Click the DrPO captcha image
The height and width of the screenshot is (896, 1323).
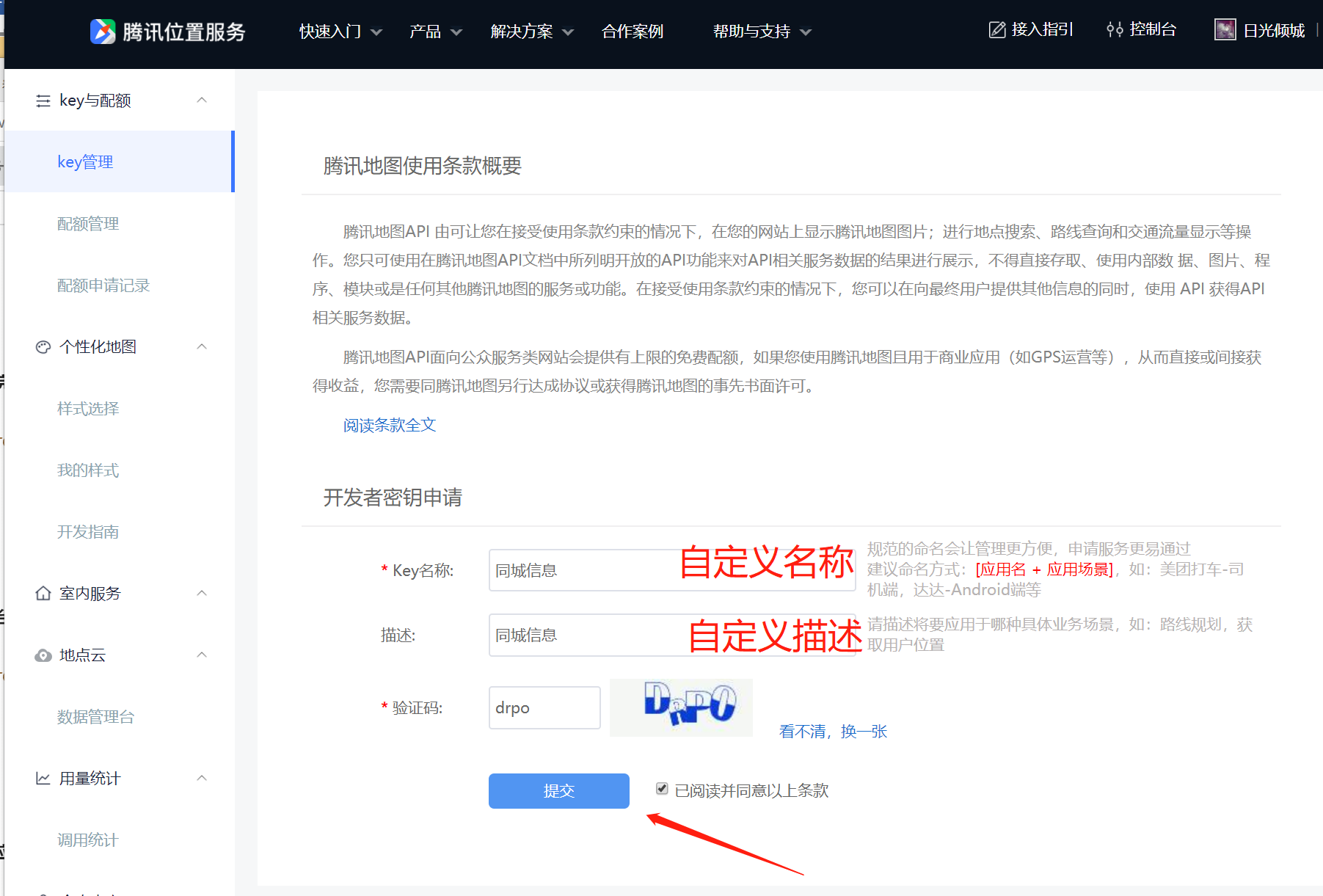coord(681,707)
